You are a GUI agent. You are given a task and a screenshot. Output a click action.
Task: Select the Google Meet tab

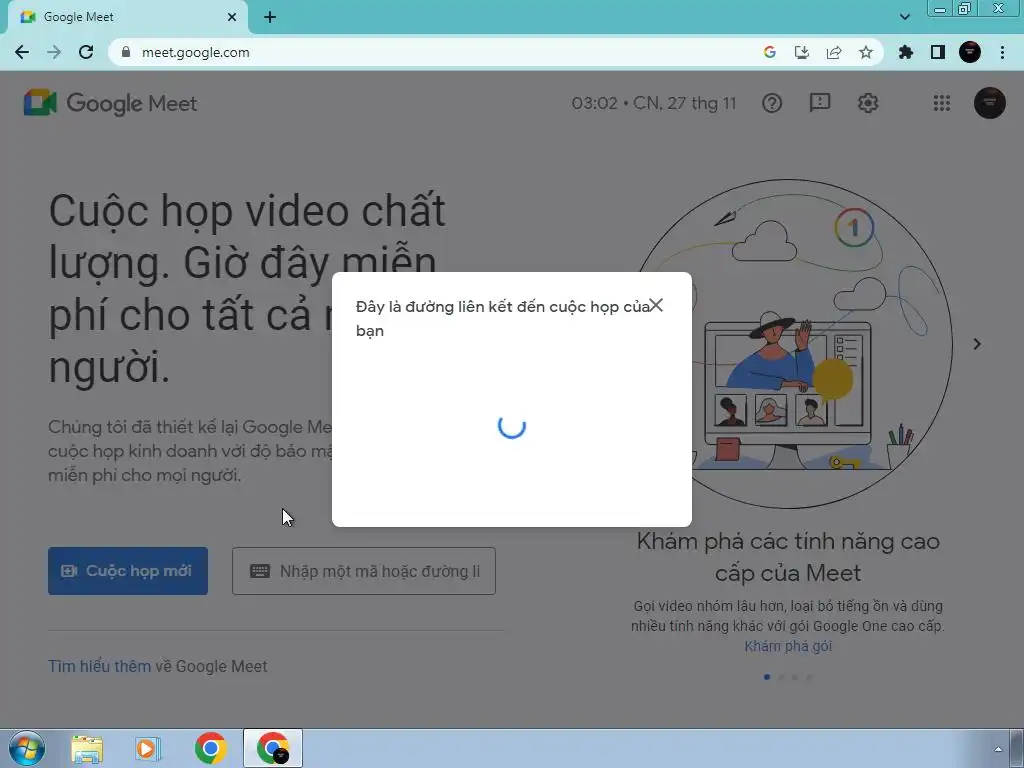(x=127, y=17)
